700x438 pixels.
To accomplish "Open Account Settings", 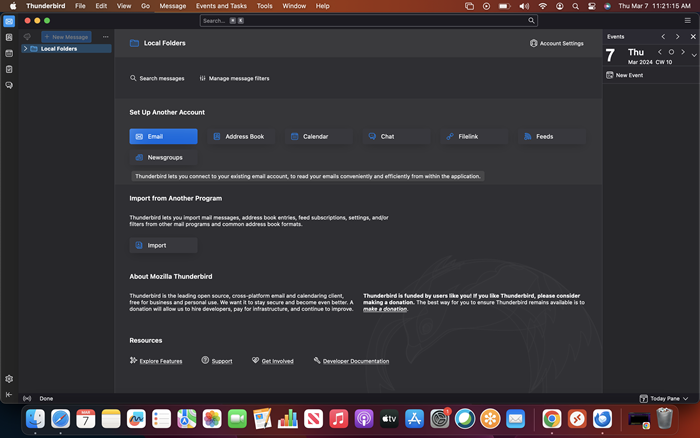I will 556,43.
